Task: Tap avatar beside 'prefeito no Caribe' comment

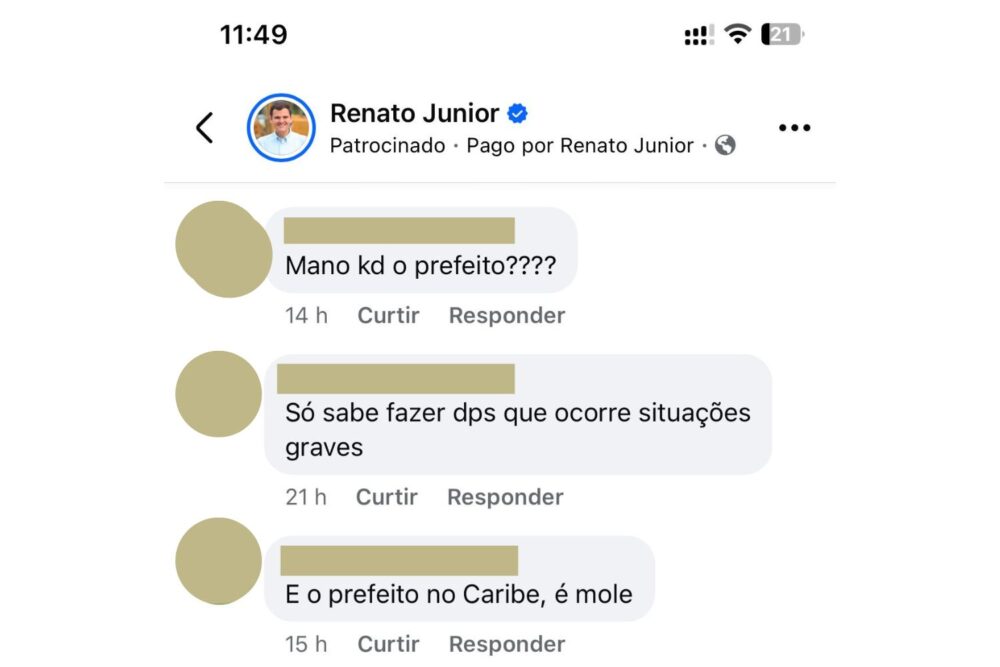Action: tap(218, 561)
